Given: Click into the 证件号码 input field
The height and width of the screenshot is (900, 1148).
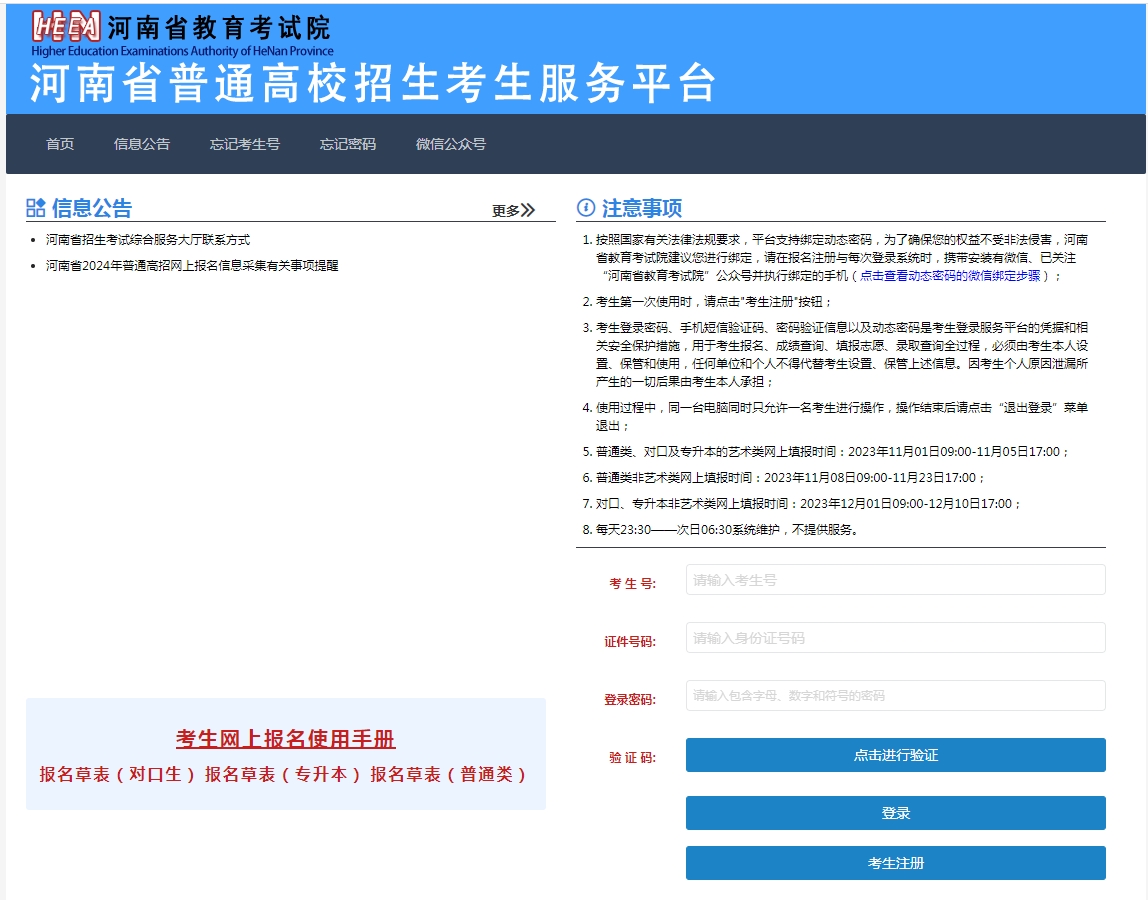Looking at the screenshot, I should [x=895, y=638].
